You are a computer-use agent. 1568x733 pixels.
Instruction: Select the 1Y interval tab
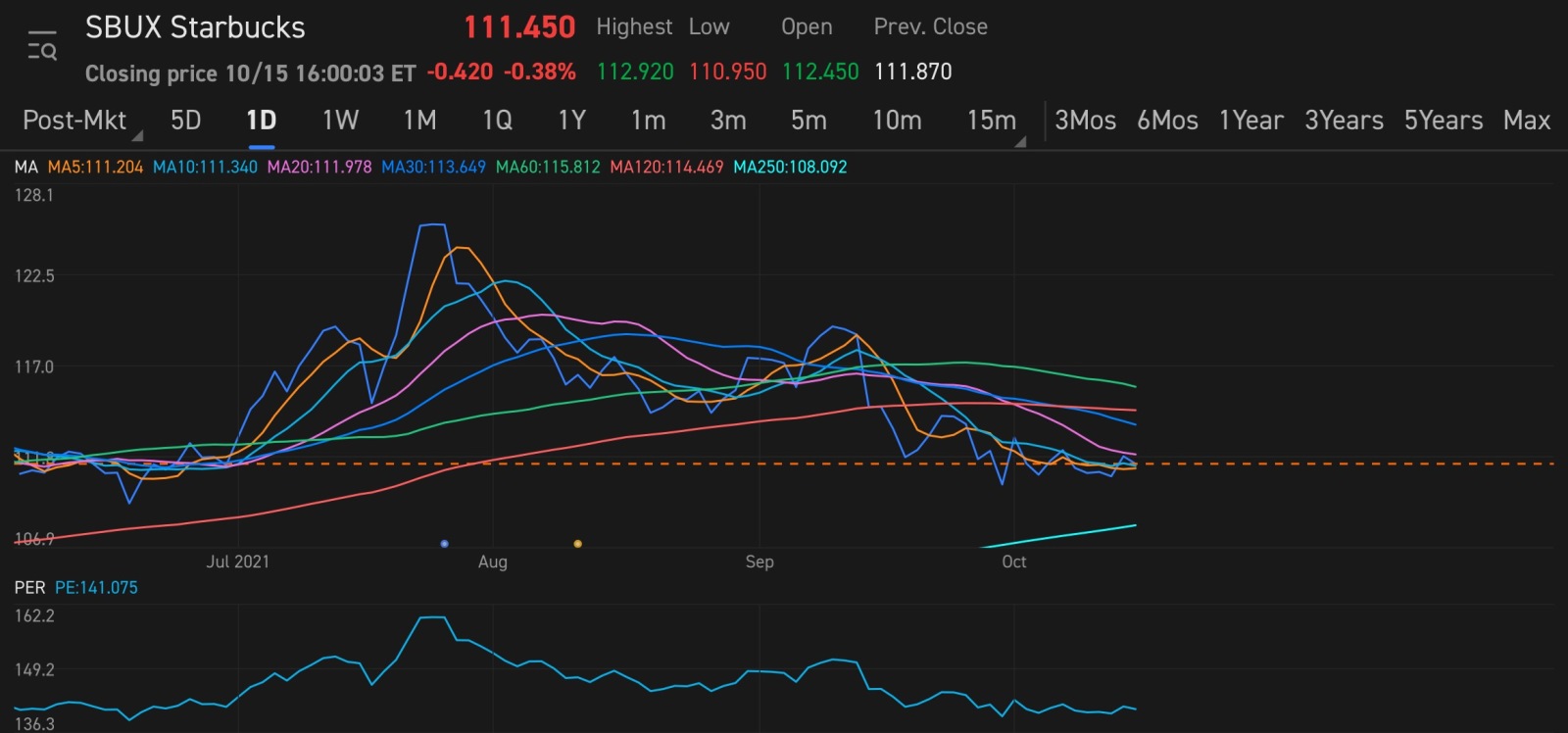[x=571, y=121]
